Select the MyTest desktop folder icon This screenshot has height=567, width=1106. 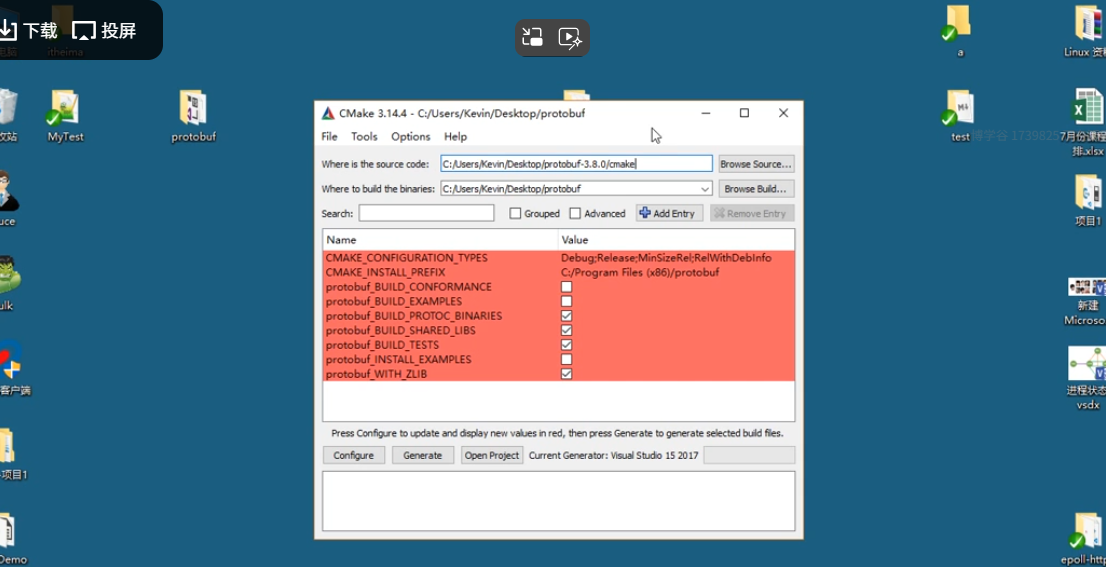(64, 109)
